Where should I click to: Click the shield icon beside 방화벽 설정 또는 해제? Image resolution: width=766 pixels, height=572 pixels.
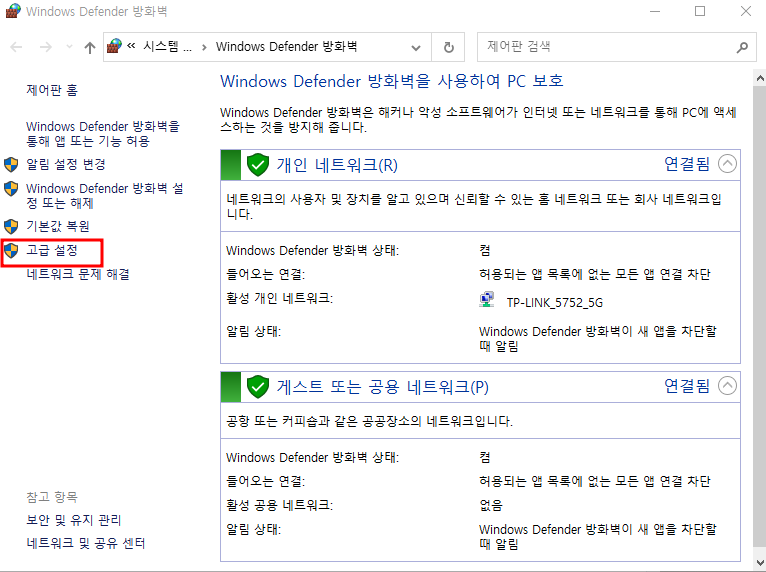coord(11,189)
